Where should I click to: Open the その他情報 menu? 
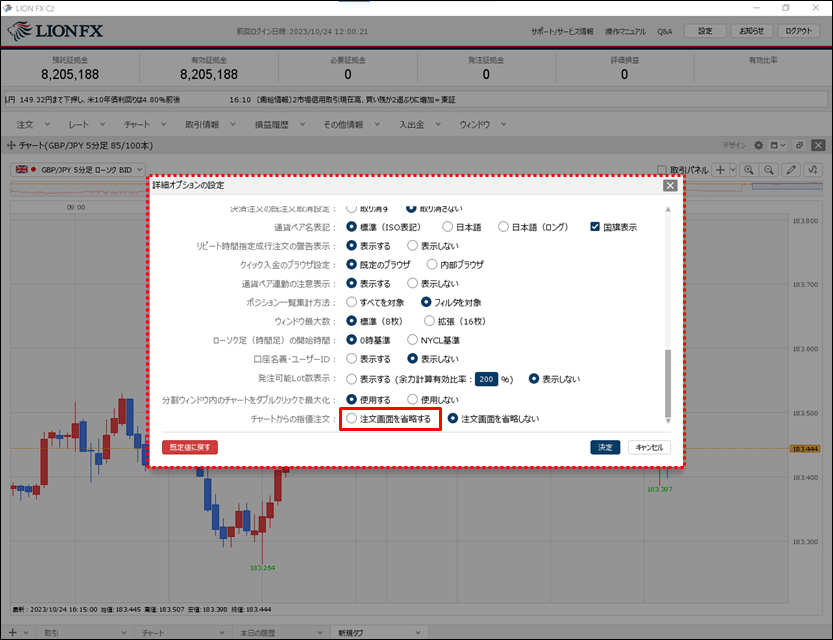pos(352,124)
